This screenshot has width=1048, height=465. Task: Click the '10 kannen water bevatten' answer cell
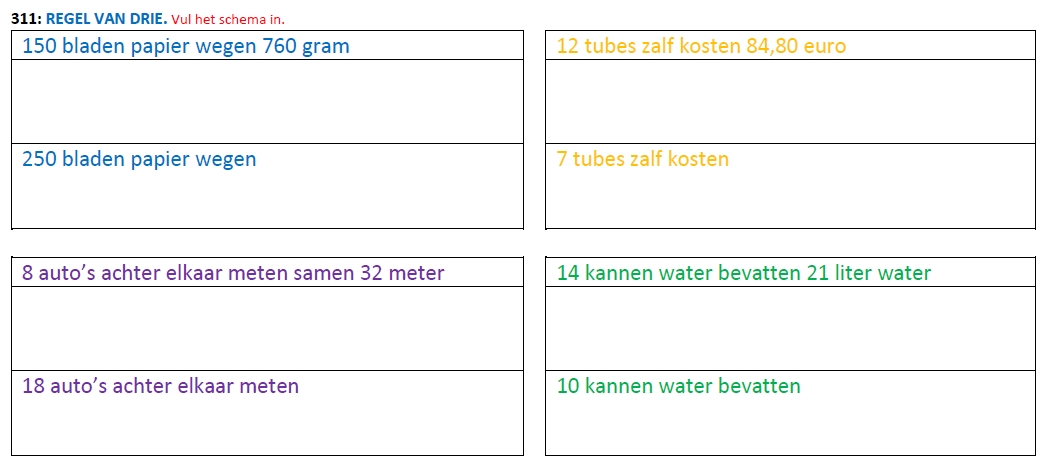[791, 413]
